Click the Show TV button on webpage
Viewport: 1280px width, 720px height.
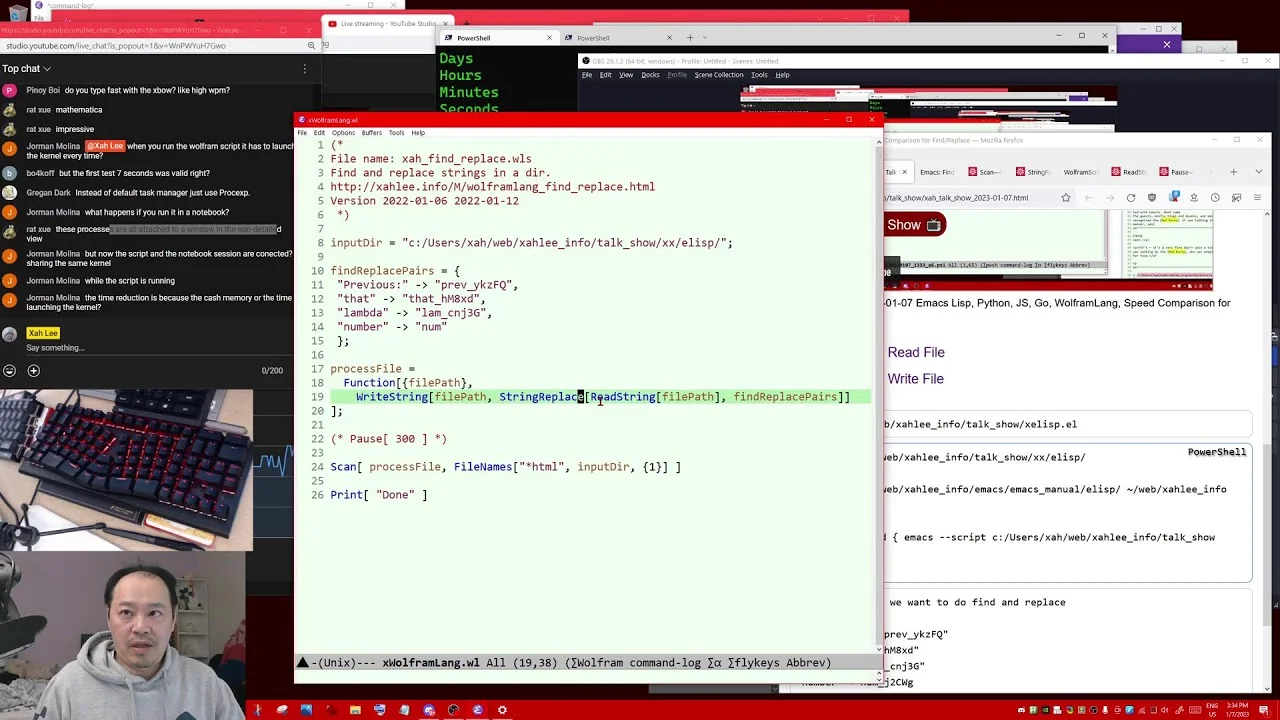pos(914,225)
